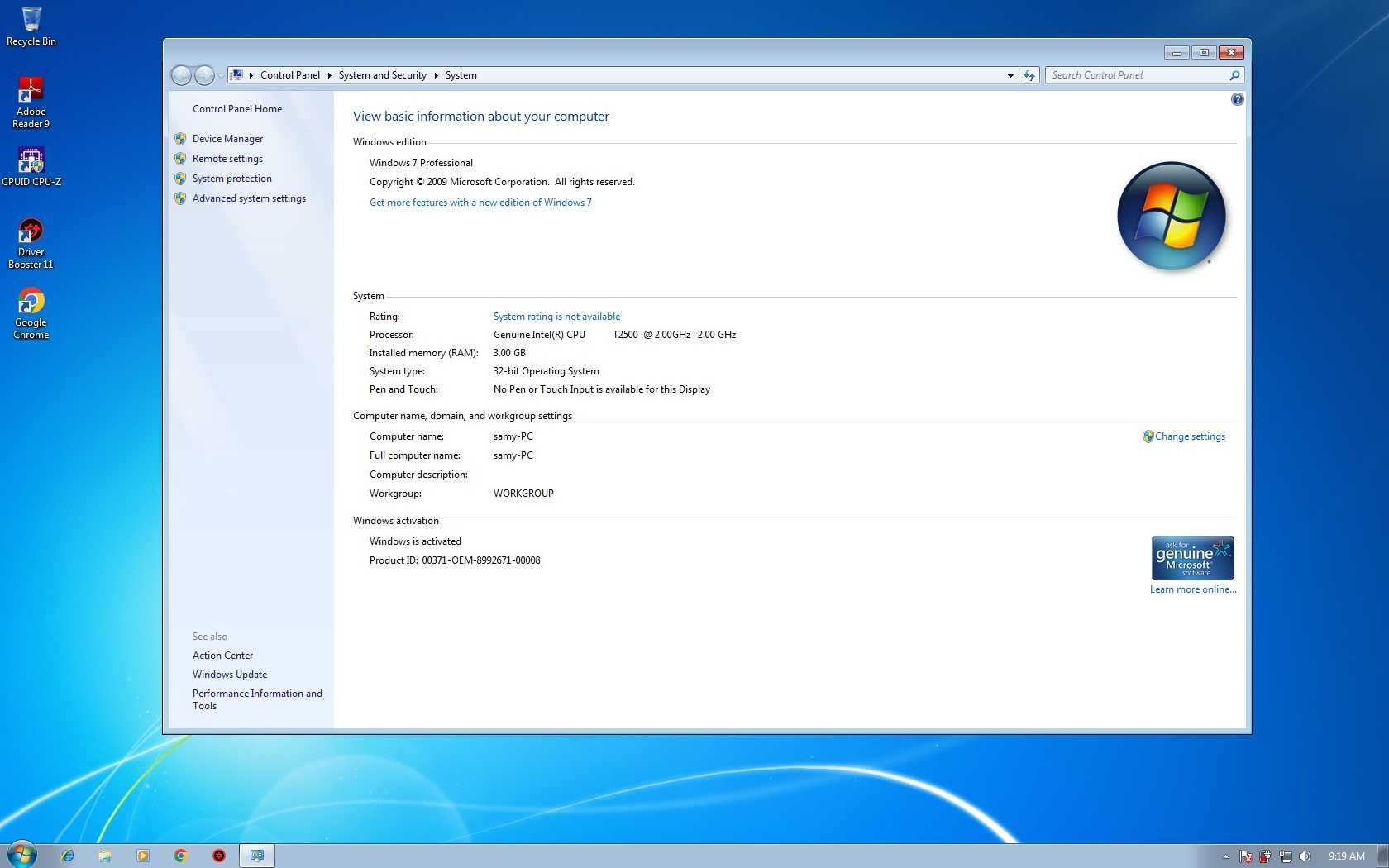The image size is (1389, 868).
Task: Open the Driver Booster 11 desktop icon
Action: [x=31, y=243]
